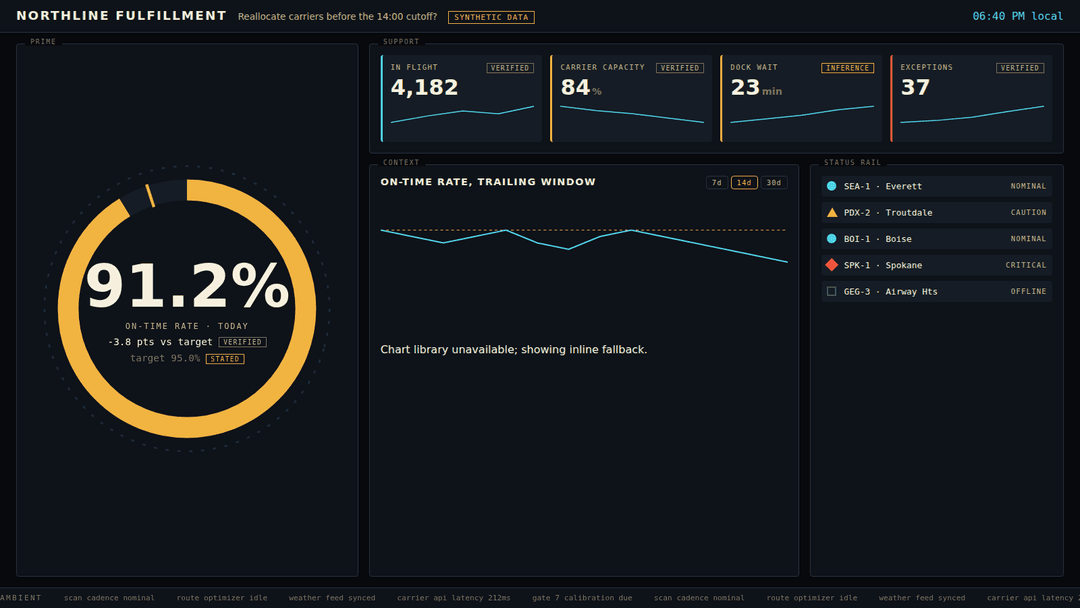Click the VERIFIED badge beside -3.8 pts vs target
The height and width of the screenshot is (608, 1080).
pyautogui.click(x=242, y=342)
